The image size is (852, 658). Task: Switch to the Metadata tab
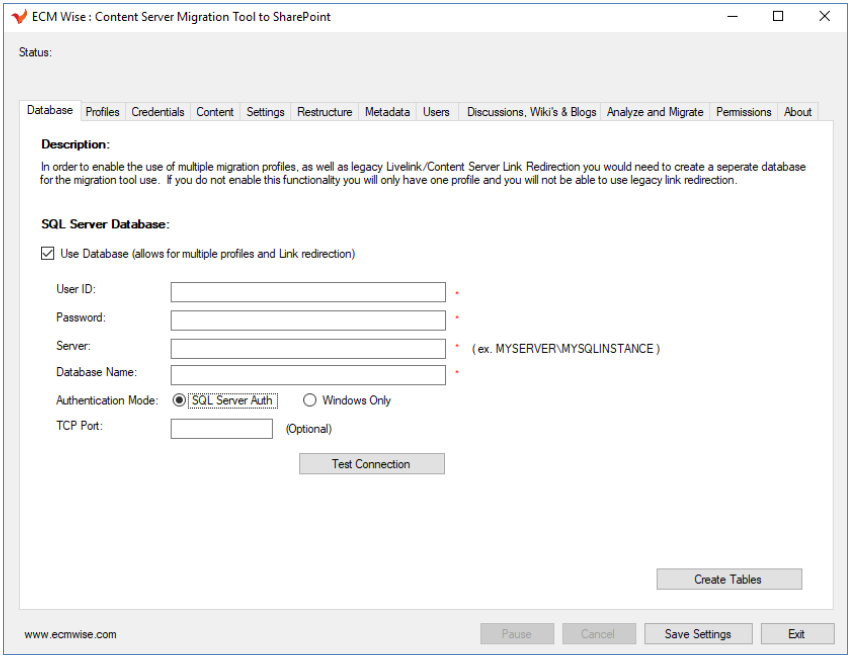[x=387, y=112]
